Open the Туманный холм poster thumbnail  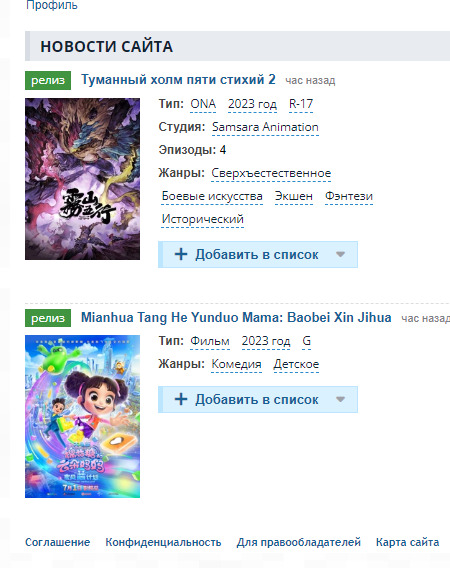tap(82, 179)
